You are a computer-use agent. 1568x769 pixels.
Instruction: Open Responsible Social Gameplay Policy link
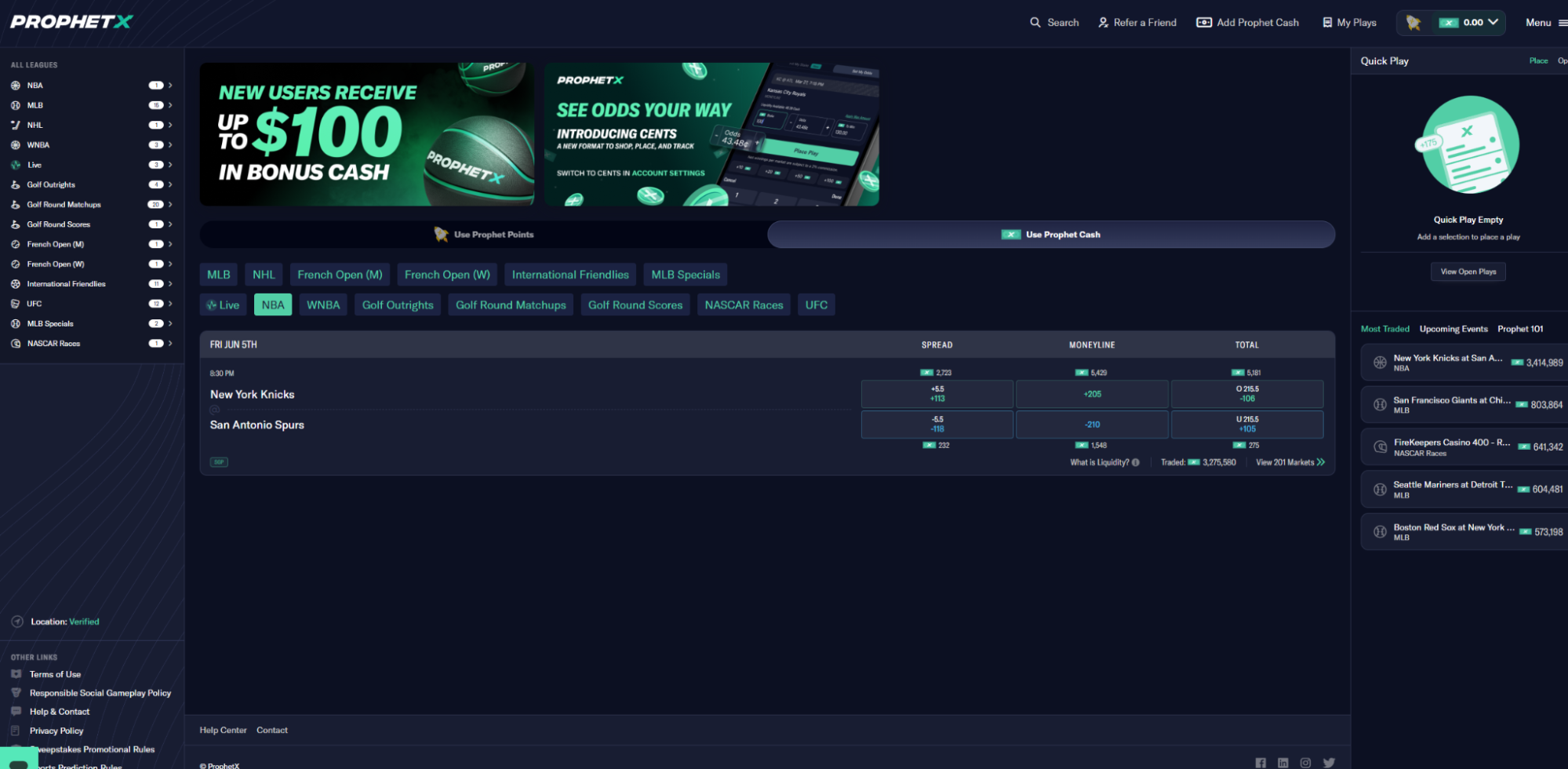[x=100, y=694]
